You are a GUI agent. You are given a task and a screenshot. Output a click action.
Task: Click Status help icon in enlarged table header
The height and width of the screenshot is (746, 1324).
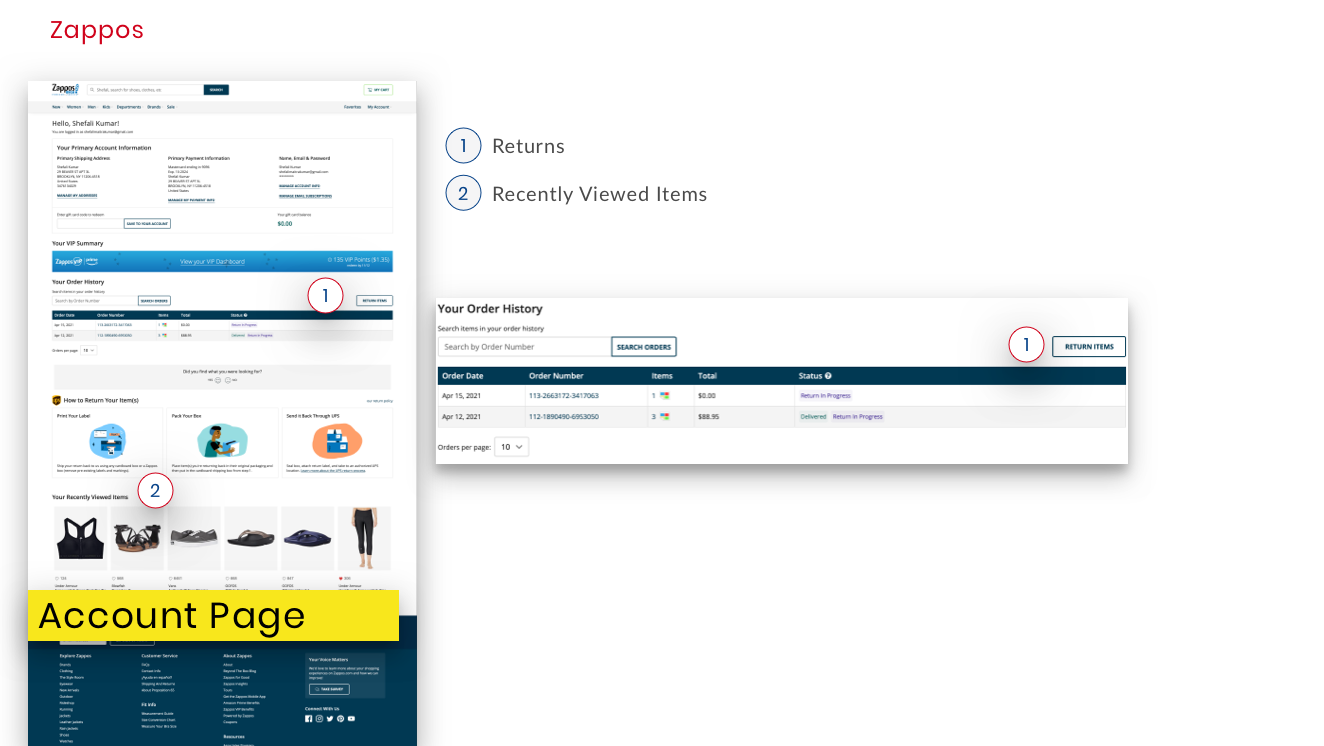[829, 376]
